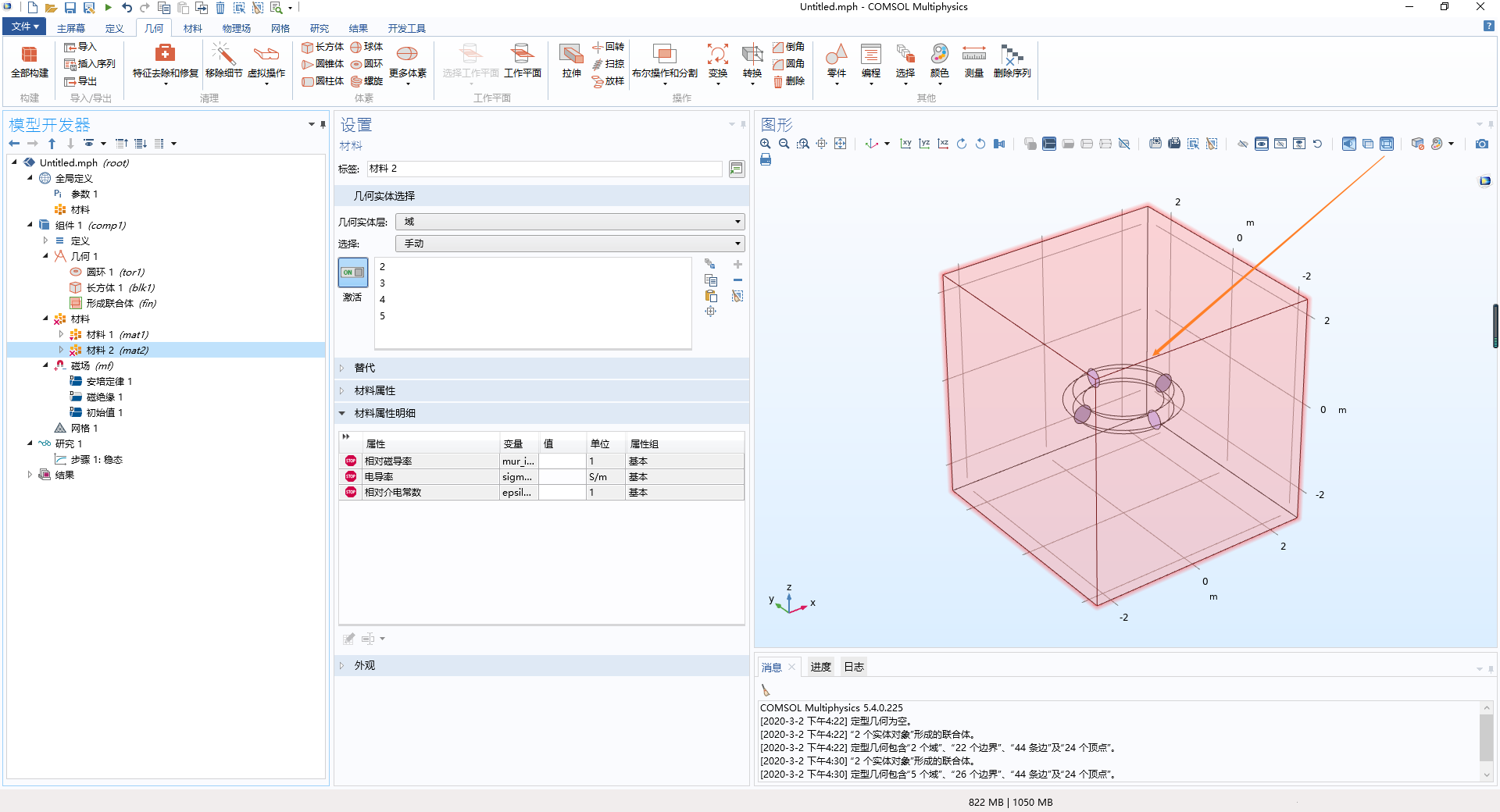Toggle wireframe rendering in graphics window

(1387, 144)
